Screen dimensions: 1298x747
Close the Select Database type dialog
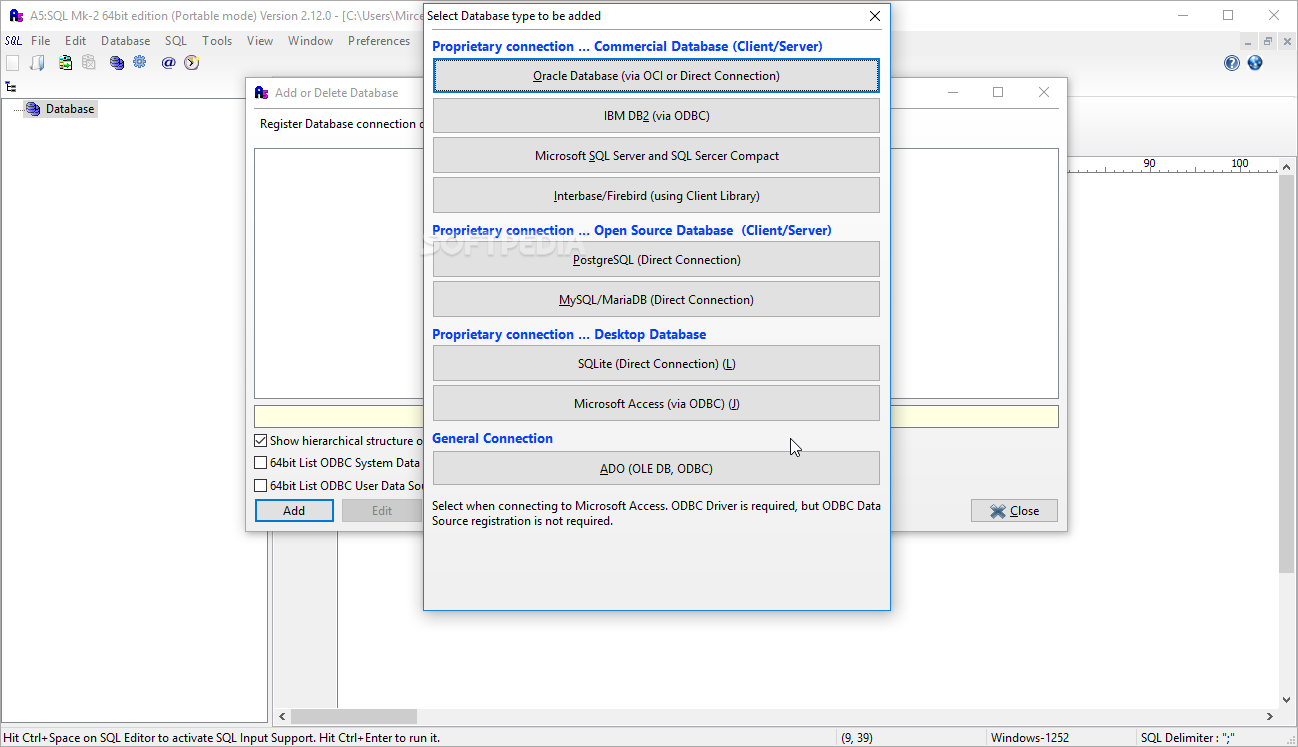(x=875, y=16)
